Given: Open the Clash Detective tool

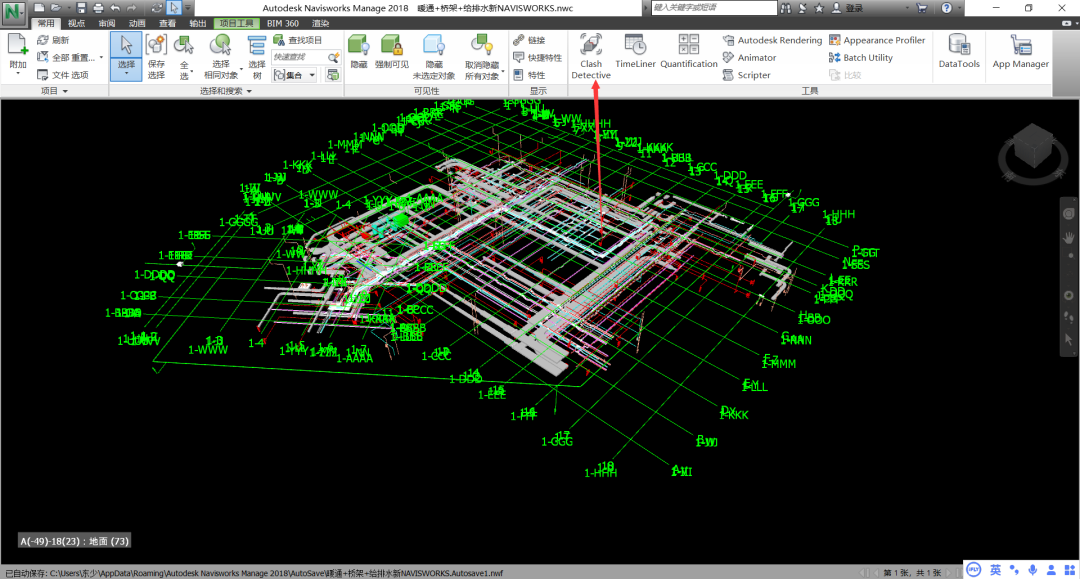Looking at the screenshot, I should [591, 57].
